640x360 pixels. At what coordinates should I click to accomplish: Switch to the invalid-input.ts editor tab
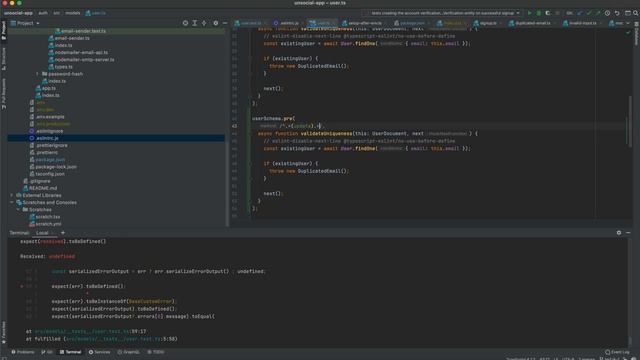click(580, 23)
